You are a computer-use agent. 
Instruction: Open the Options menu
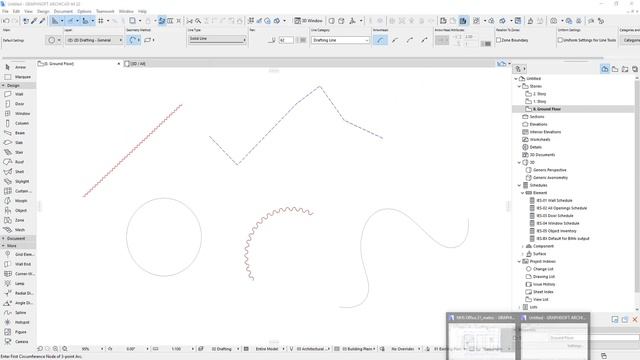pos(84,11)
